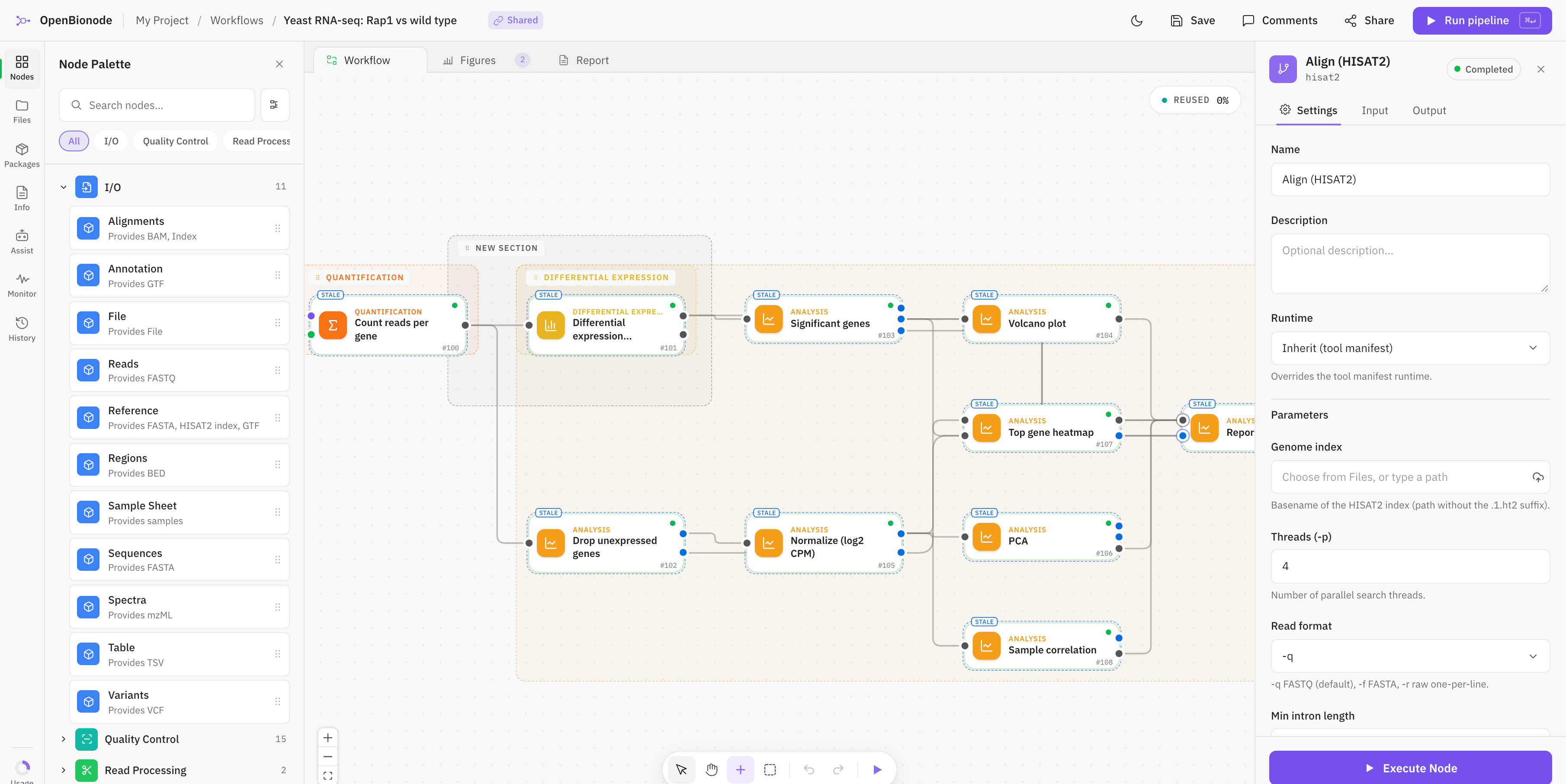Open the Output tab of node panel
The image size is (1566, 784).
pos(1428,111)
